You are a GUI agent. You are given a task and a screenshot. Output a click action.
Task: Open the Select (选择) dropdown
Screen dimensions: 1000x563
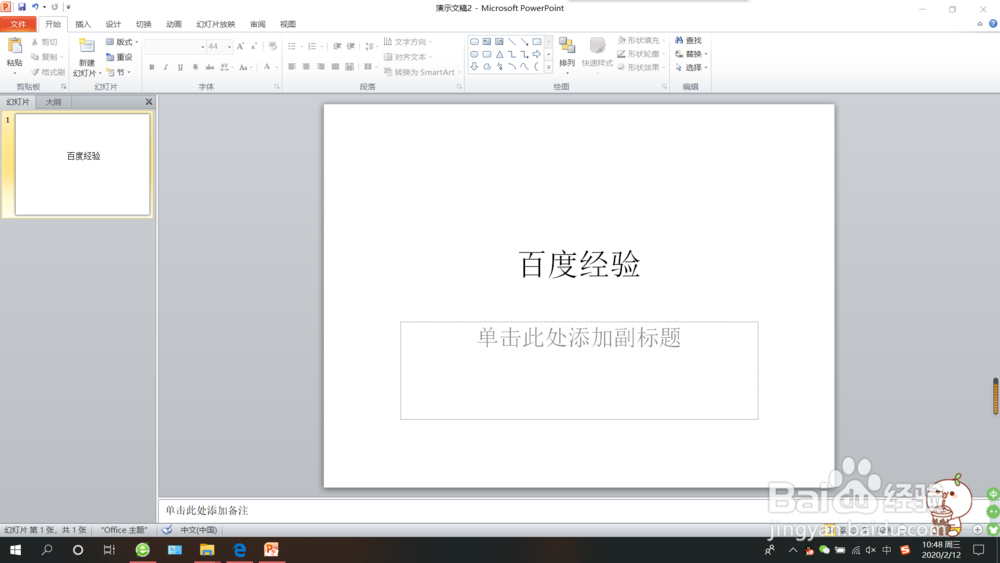691,68
